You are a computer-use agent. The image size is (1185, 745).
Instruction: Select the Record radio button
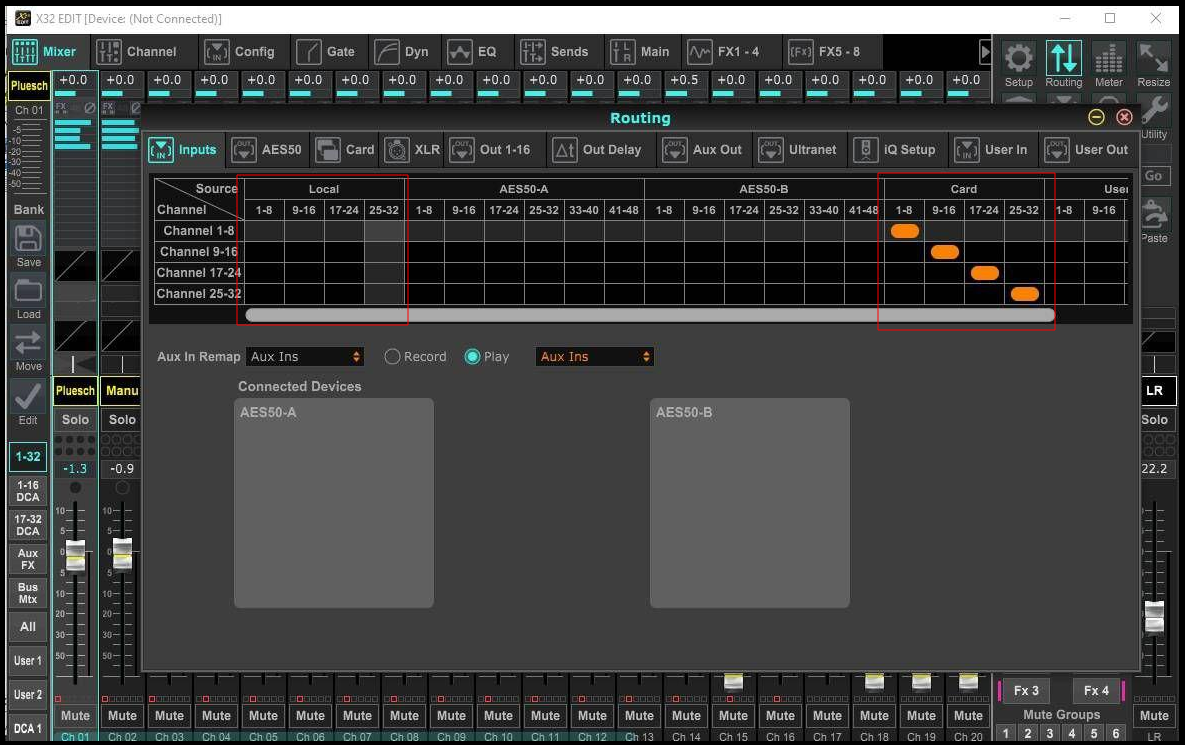click(392, 357)
